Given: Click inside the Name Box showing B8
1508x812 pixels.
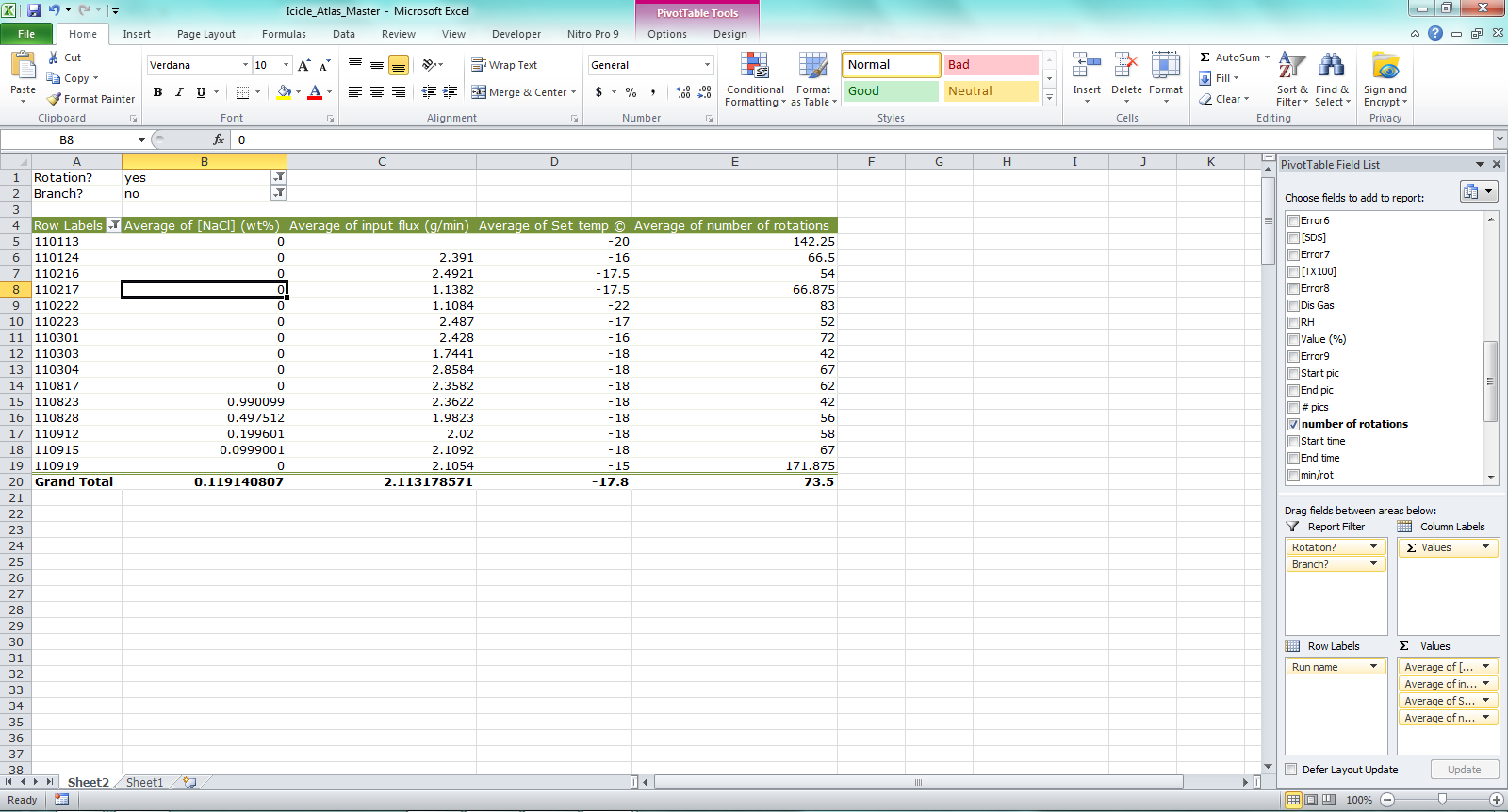Looking at the screenshot, I should pos(66,139).
